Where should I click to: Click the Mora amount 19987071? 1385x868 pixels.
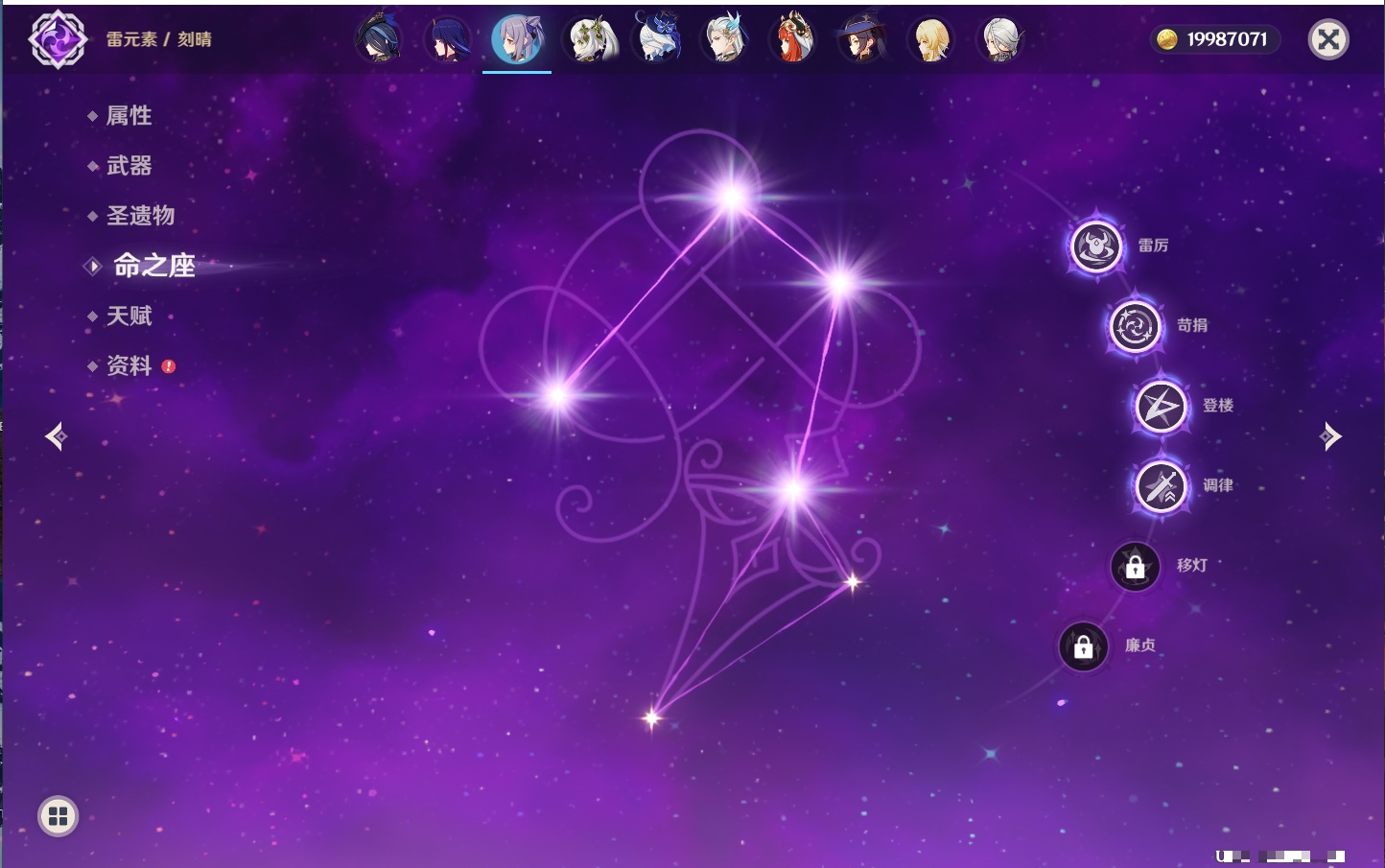coord(1227,39)
